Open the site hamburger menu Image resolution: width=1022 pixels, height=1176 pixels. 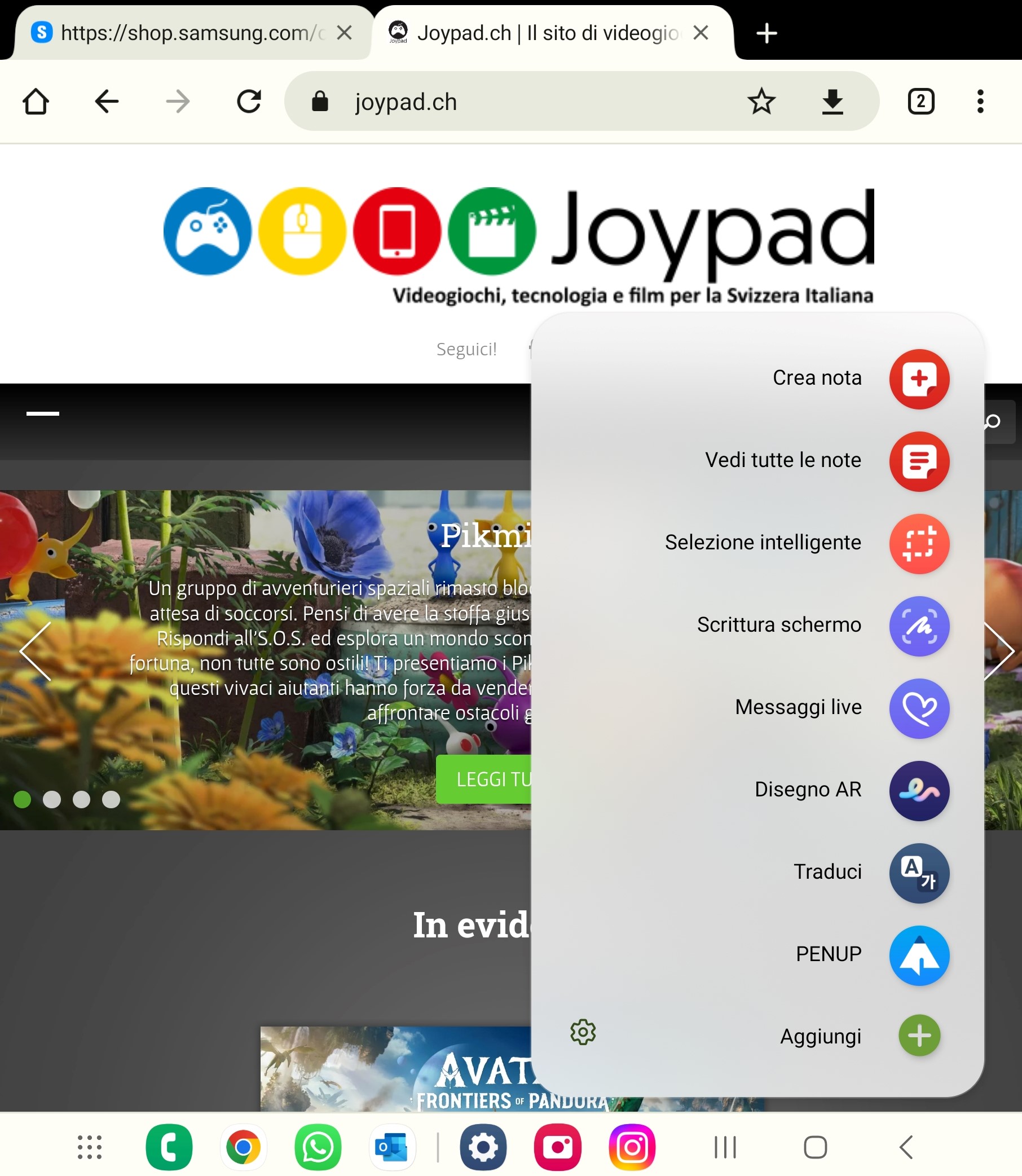[43, 413]
